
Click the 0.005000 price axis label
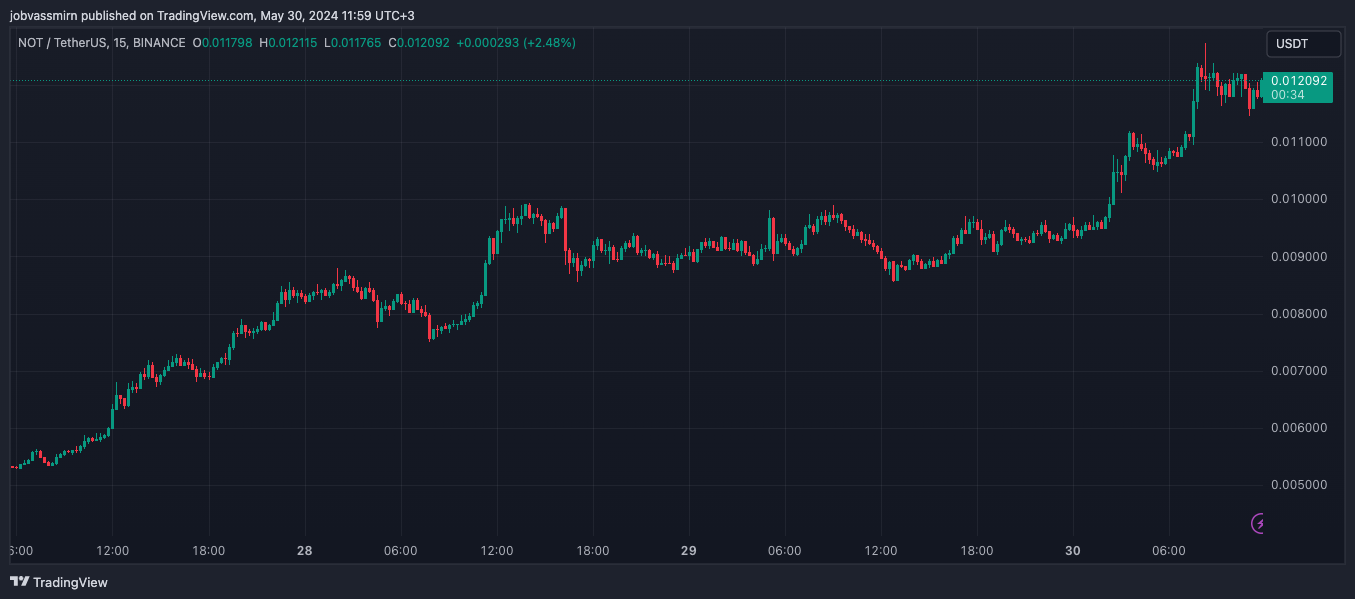coord(1298,485)
